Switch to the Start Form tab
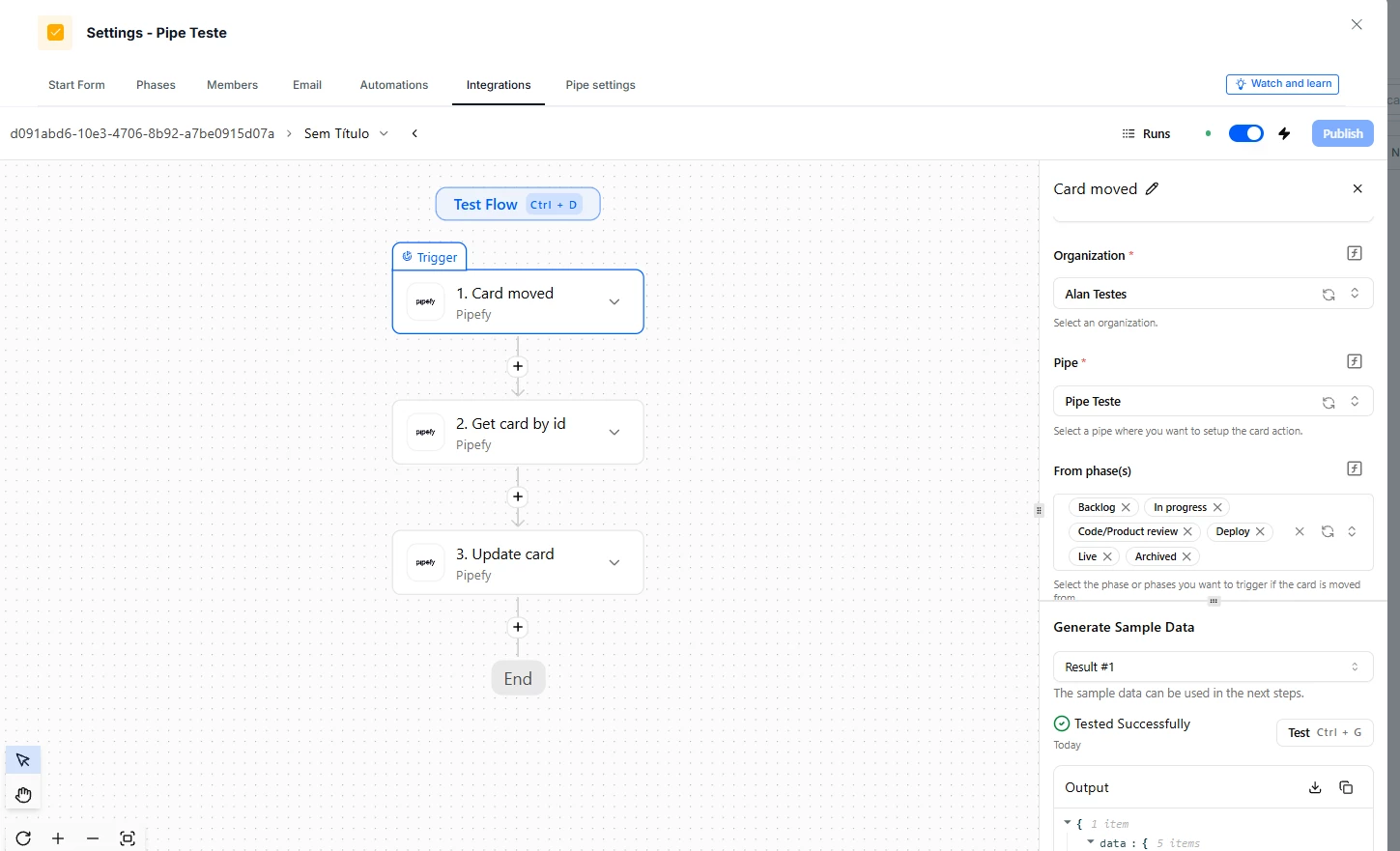Viewport: 1400px width, 851px height. point(76,85)
